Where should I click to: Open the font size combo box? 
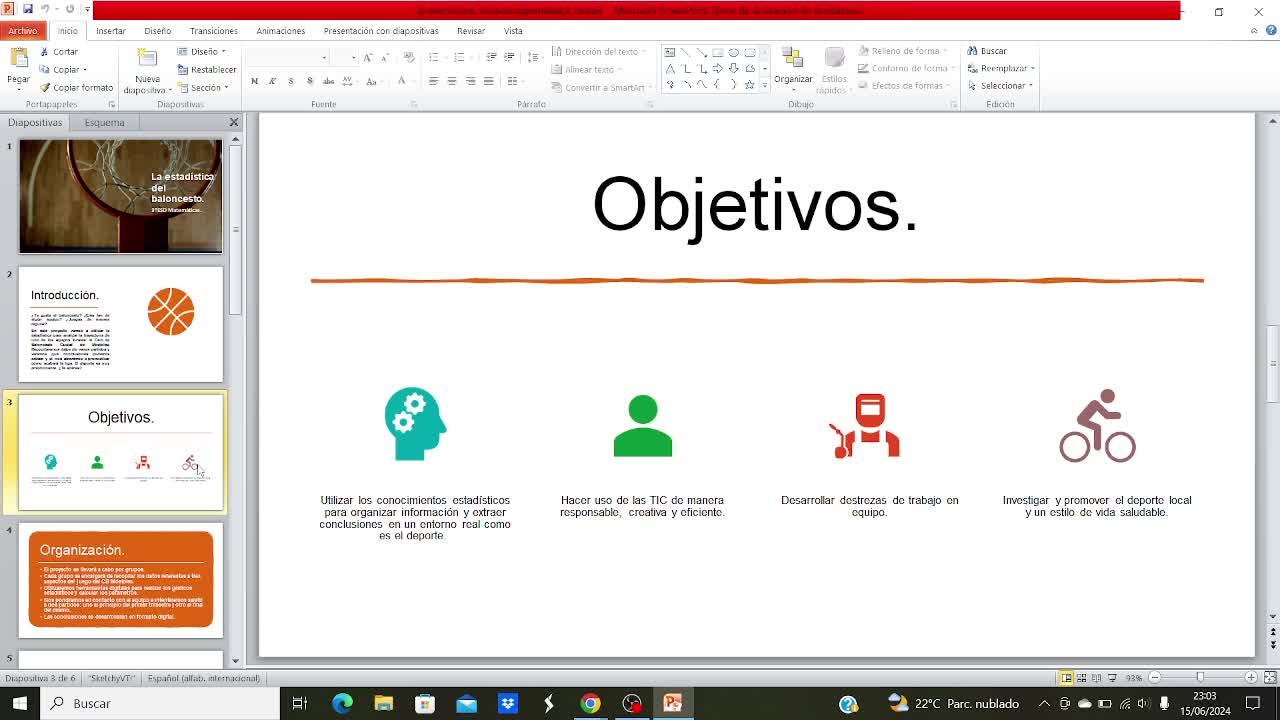(x=344, y=57)
